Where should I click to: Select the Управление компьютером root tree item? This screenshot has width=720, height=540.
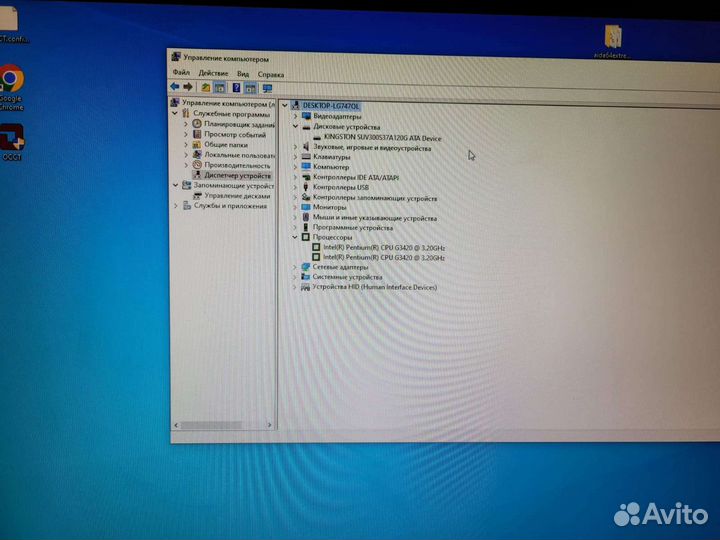(228, 103)
